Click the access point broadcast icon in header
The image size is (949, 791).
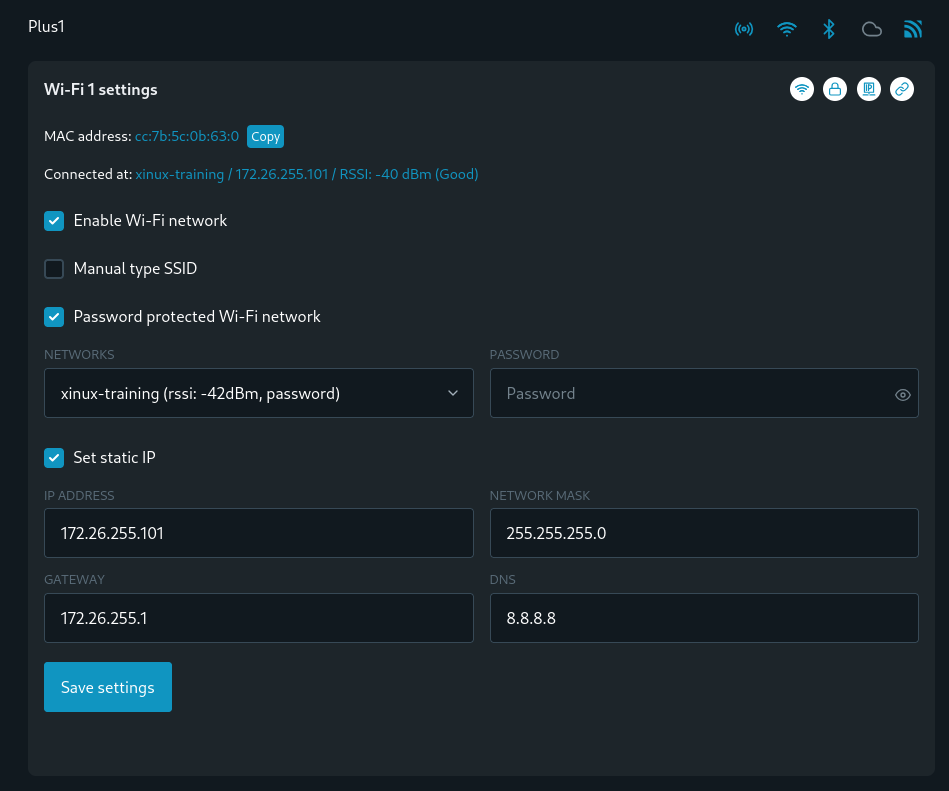click(744, 29)
